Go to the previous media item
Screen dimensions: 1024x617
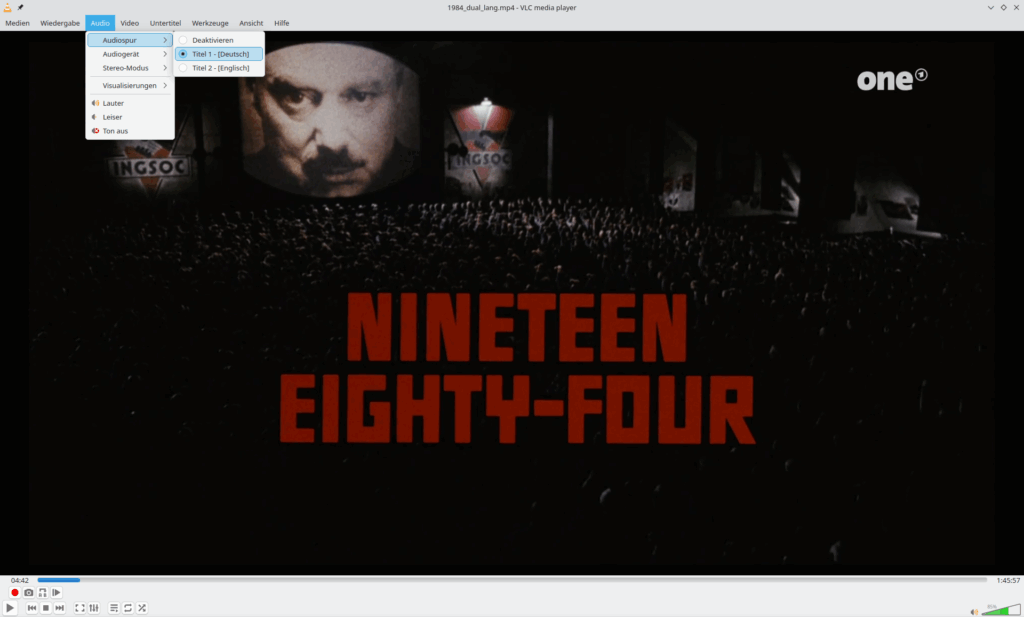coord(32,608)
